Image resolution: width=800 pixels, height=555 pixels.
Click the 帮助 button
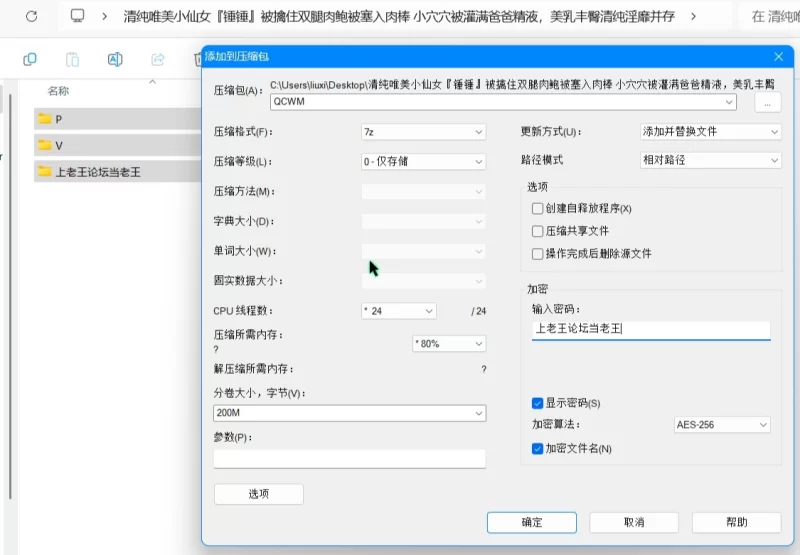[x=737, y=522]
